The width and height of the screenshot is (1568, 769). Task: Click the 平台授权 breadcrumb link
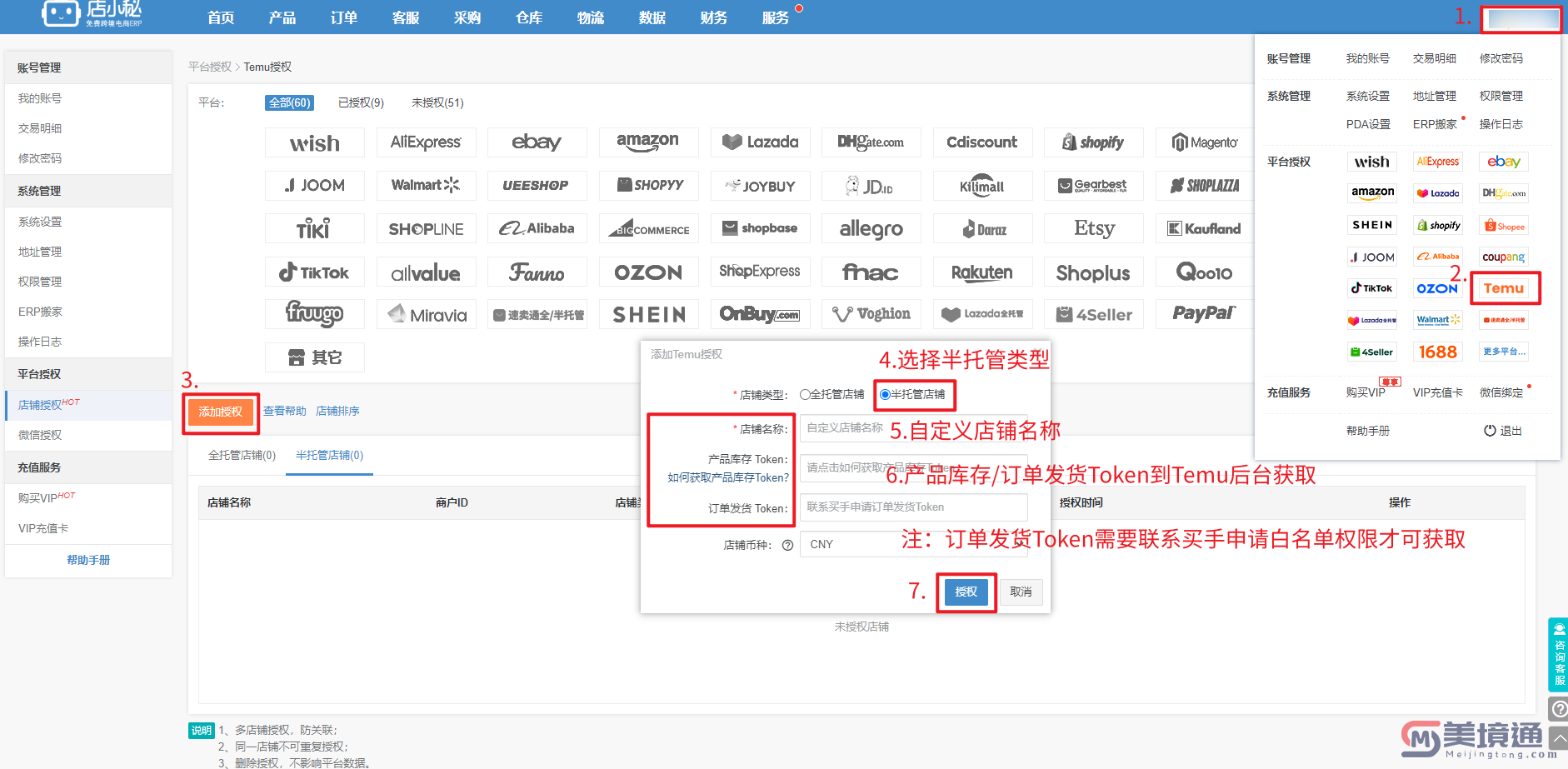pyautogui.click(x=210, y=67)
